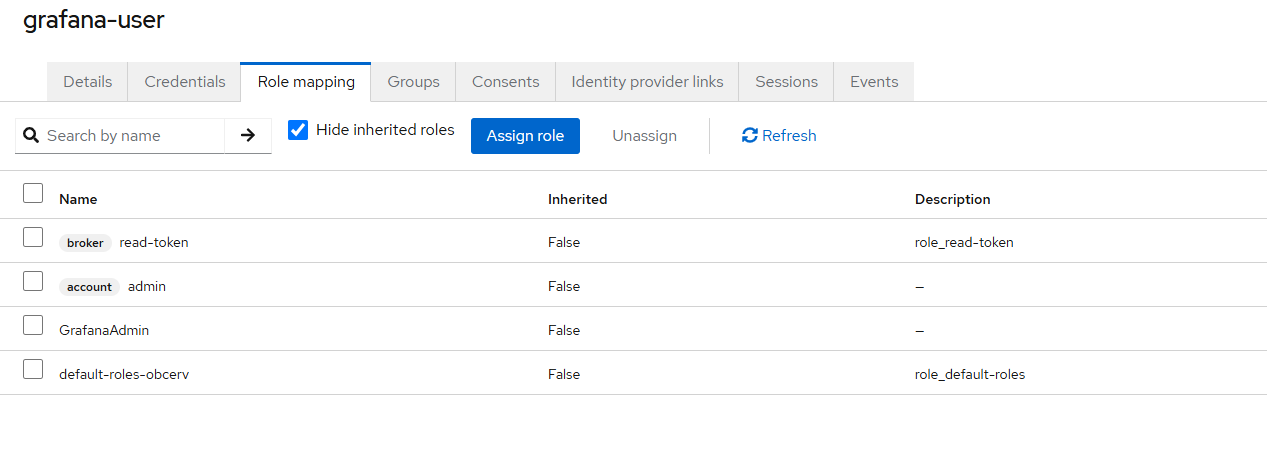Click False in the read-token row
Viewport: 1267px width, 452px height.
(x=564, y=242)
